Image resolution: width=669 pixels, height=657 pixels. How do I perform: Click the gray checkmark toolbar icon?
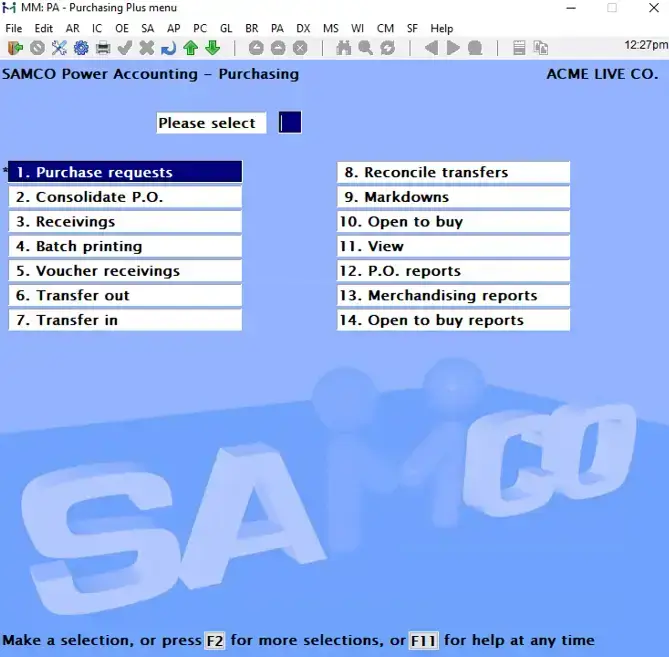[x=125, y=47]
